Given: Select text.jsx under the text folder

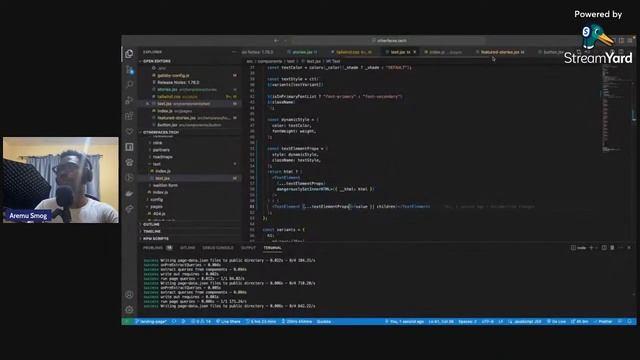Looking at the screenshot, I should (x=162, y=178).
